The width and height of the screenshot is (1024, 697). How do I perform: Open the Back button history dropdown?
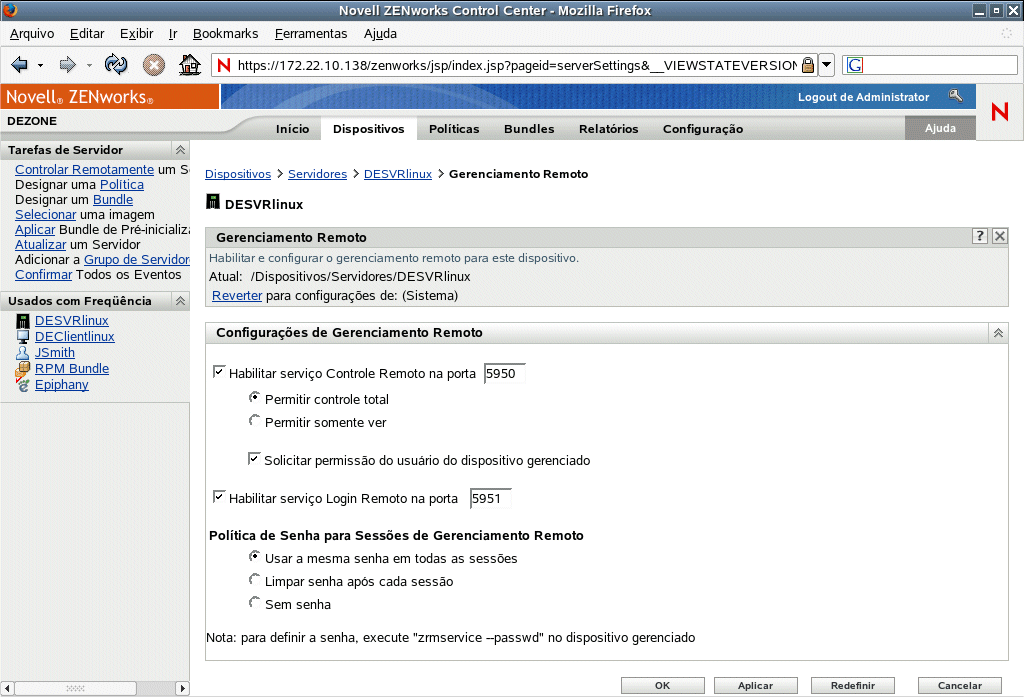tap(40, 65)
